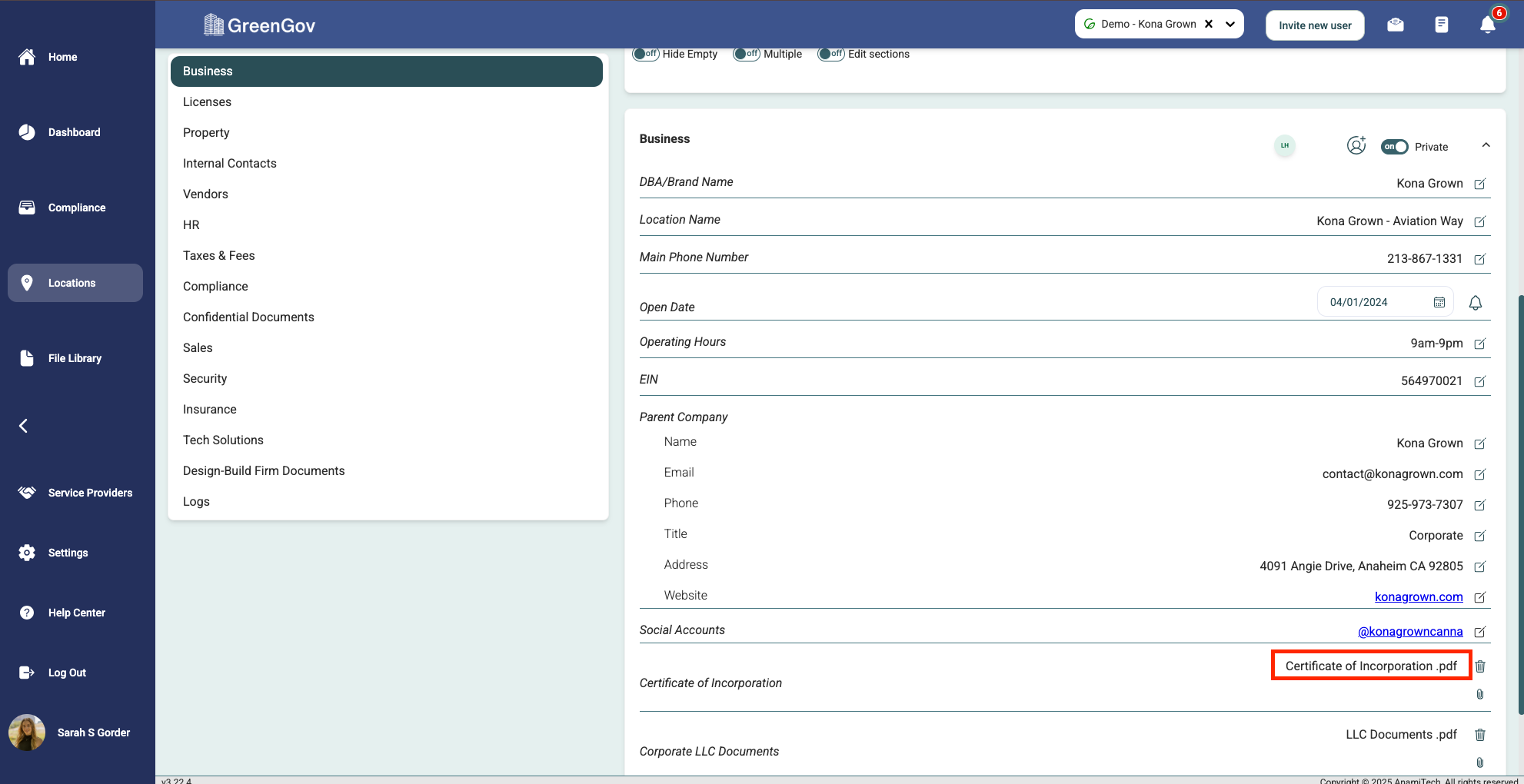Attach a file to Certificate of Incorporation
Image resolution: width=1524 pixels, height=784 pixels.
coord(1480,695)
